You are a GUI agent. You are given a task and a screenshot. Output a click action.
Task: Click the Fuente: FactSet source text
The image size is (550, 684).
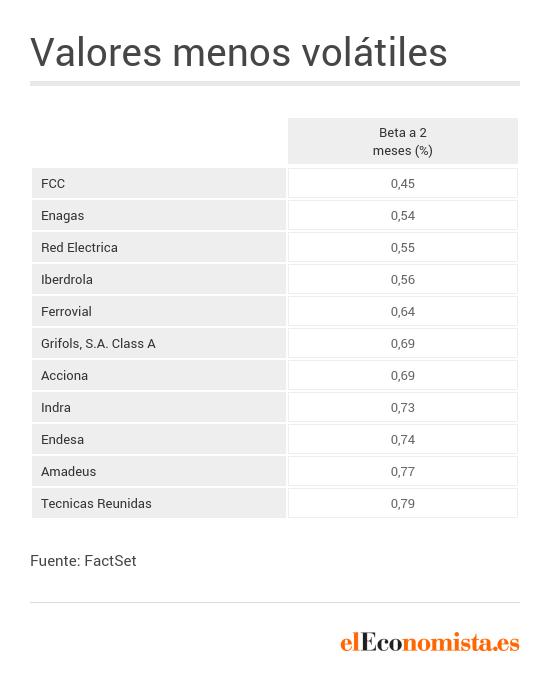click(x=83, y=561)
